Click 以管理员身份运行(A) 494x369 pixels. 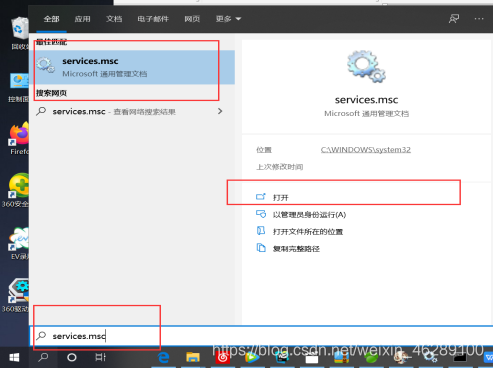[309, 215]
